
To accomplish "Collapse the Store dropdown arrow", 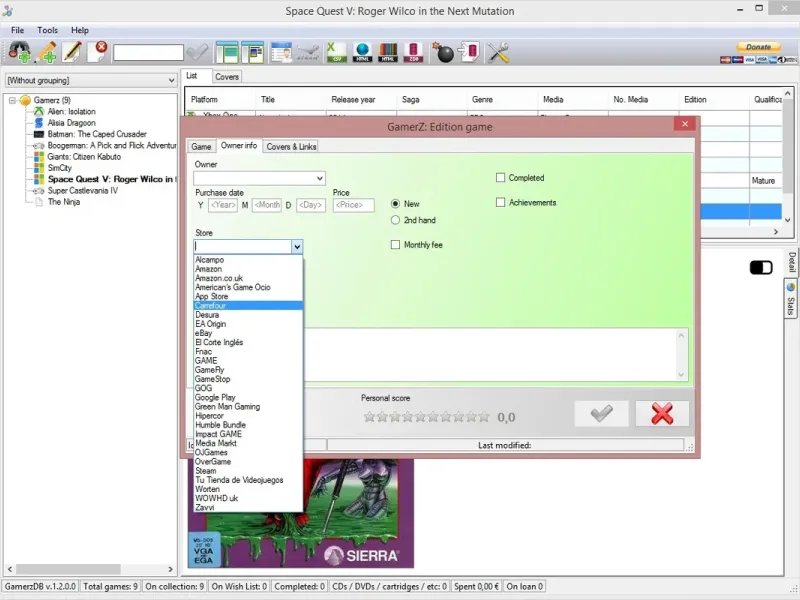I will [297, 247].
